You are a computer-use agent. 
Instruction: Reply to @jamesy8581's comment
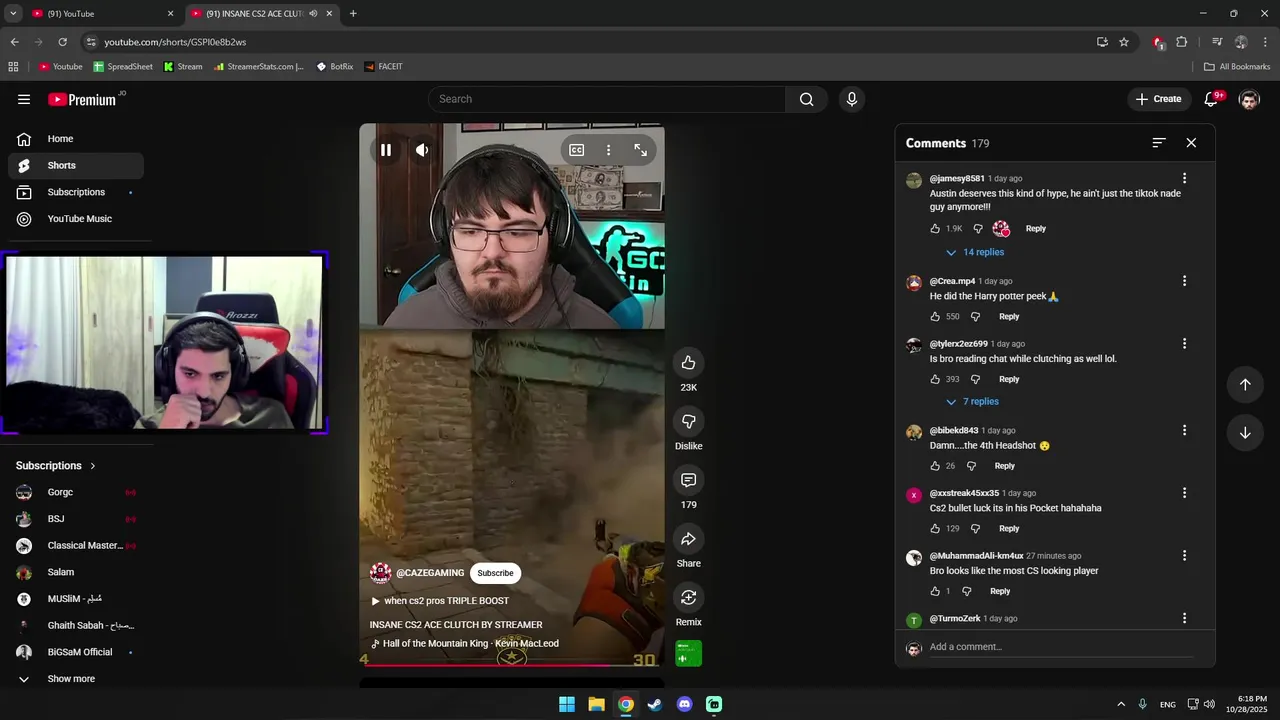1036,229
